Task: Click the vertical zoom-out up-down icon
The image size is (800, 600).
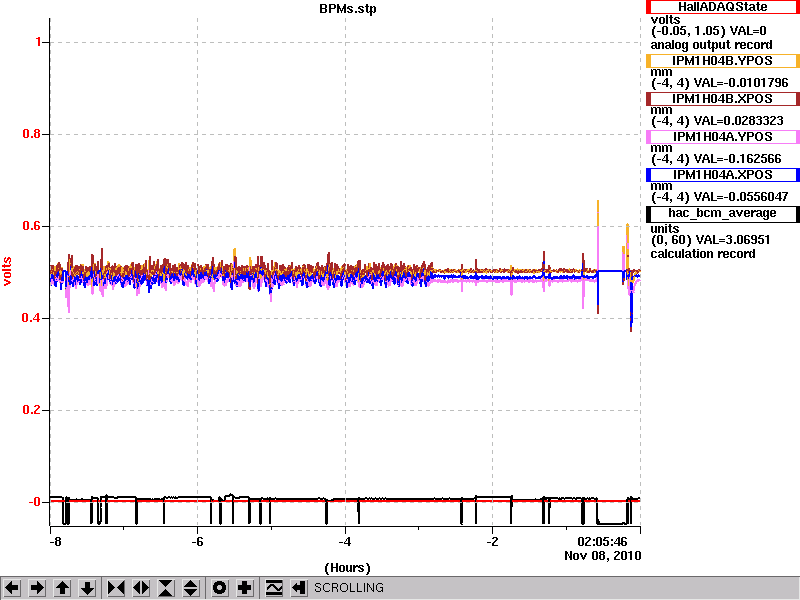Action: click(191, 588)
